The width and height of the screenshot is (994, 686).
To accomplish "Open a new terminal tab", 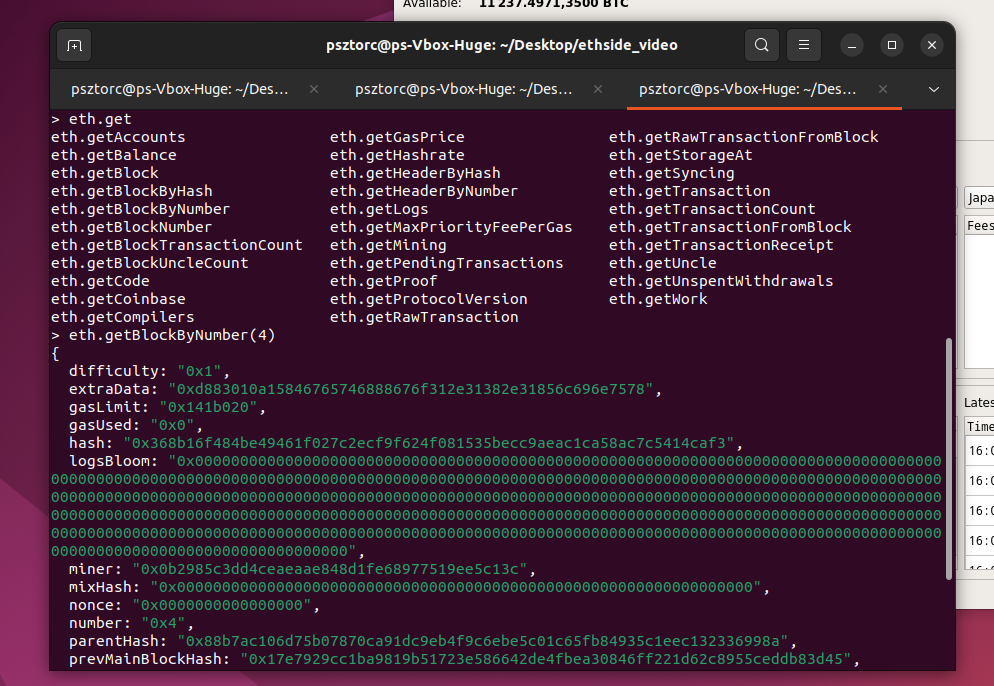I will click(x=74, y=45).
